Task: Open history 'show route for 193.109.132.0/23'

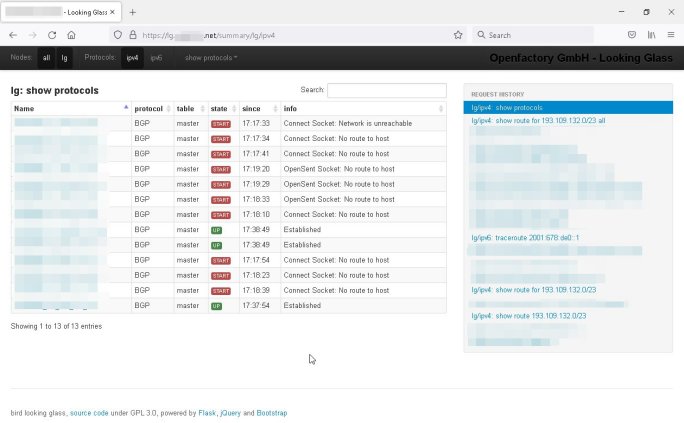Action: click(x=534, y=290)
